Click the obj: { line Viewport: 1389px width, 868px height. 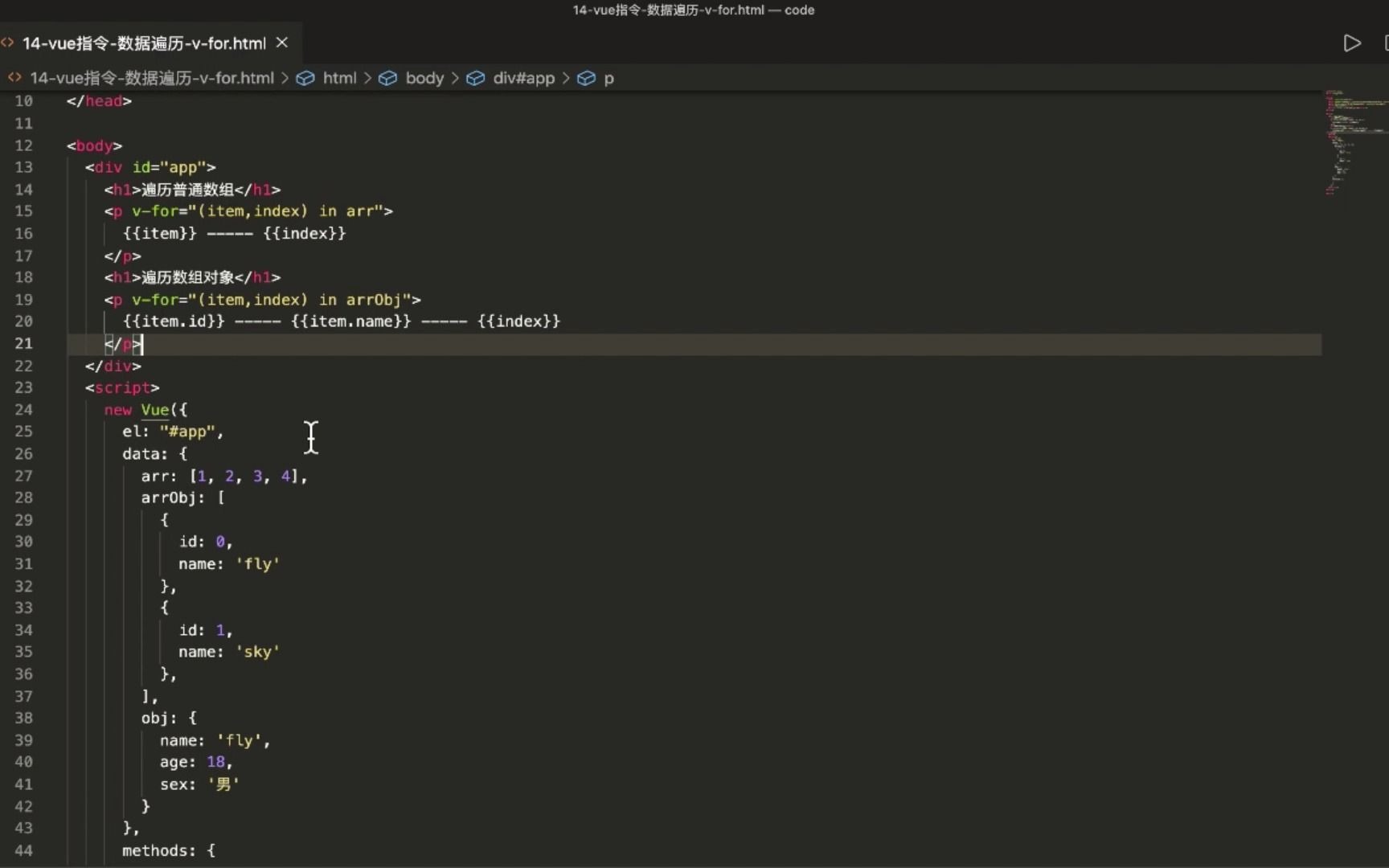pos(169,718)
